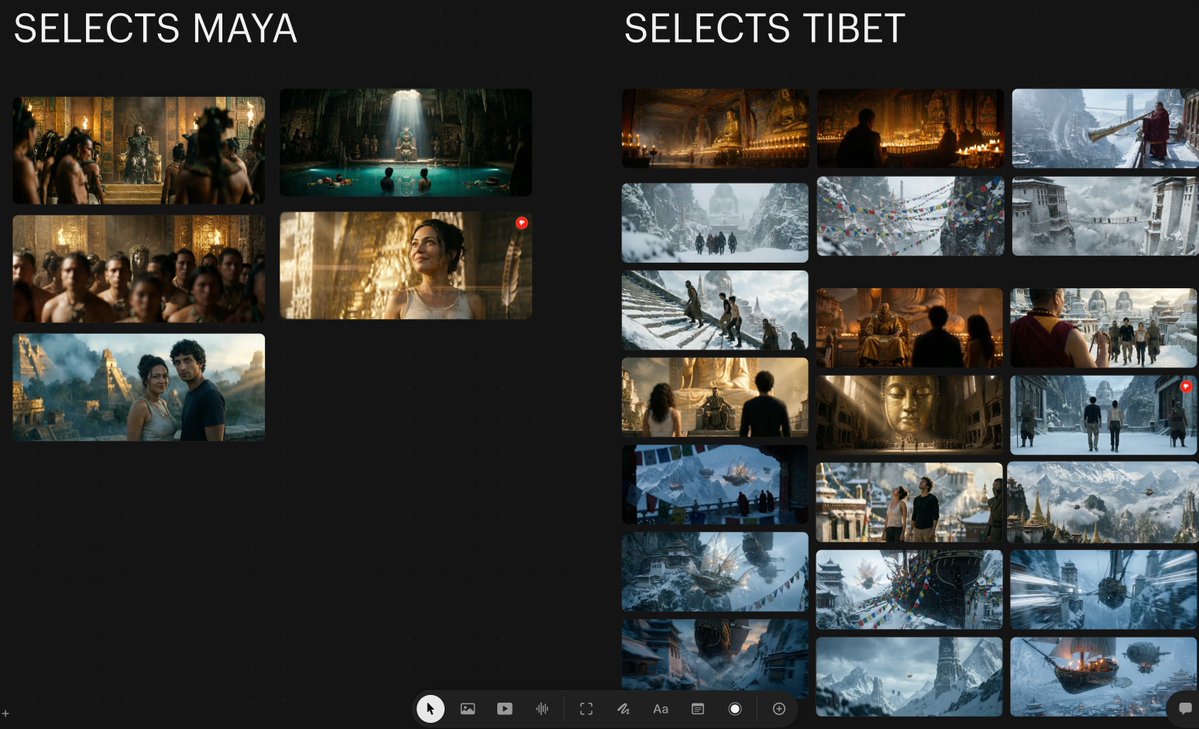
Task: Open the golden Buddha face image
Action: coord(909,412)
